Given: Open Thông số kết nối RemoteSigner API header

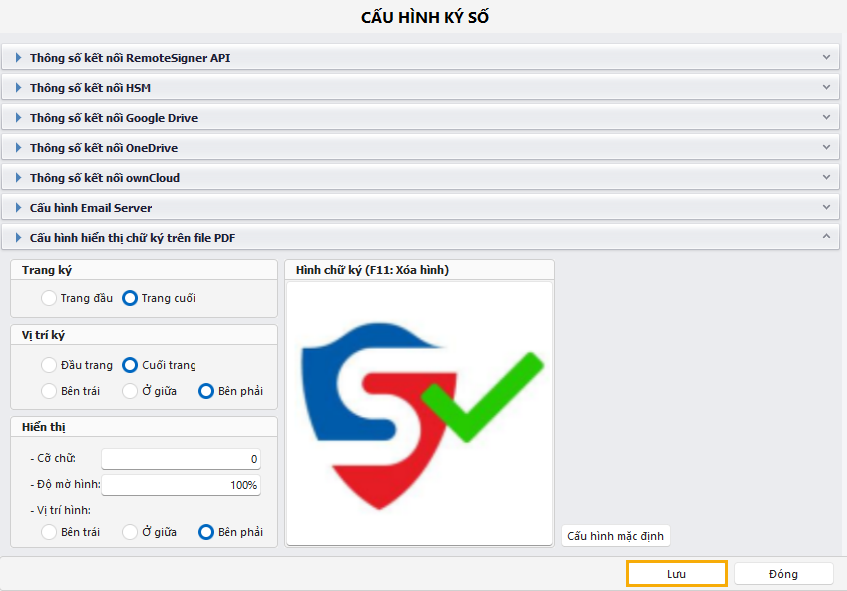Looking at the screenshot, I should click(x=420, y=57).
